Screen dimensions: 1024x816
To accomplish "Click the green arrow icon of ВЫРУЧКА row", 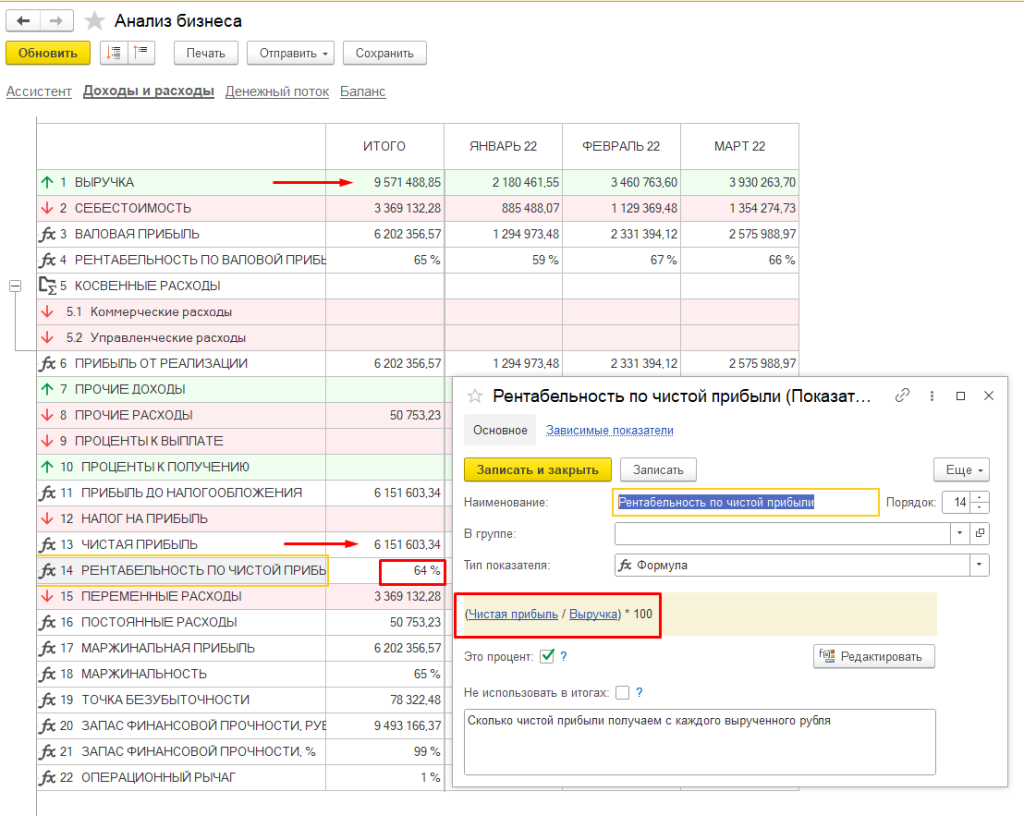I will click(47, 182).
